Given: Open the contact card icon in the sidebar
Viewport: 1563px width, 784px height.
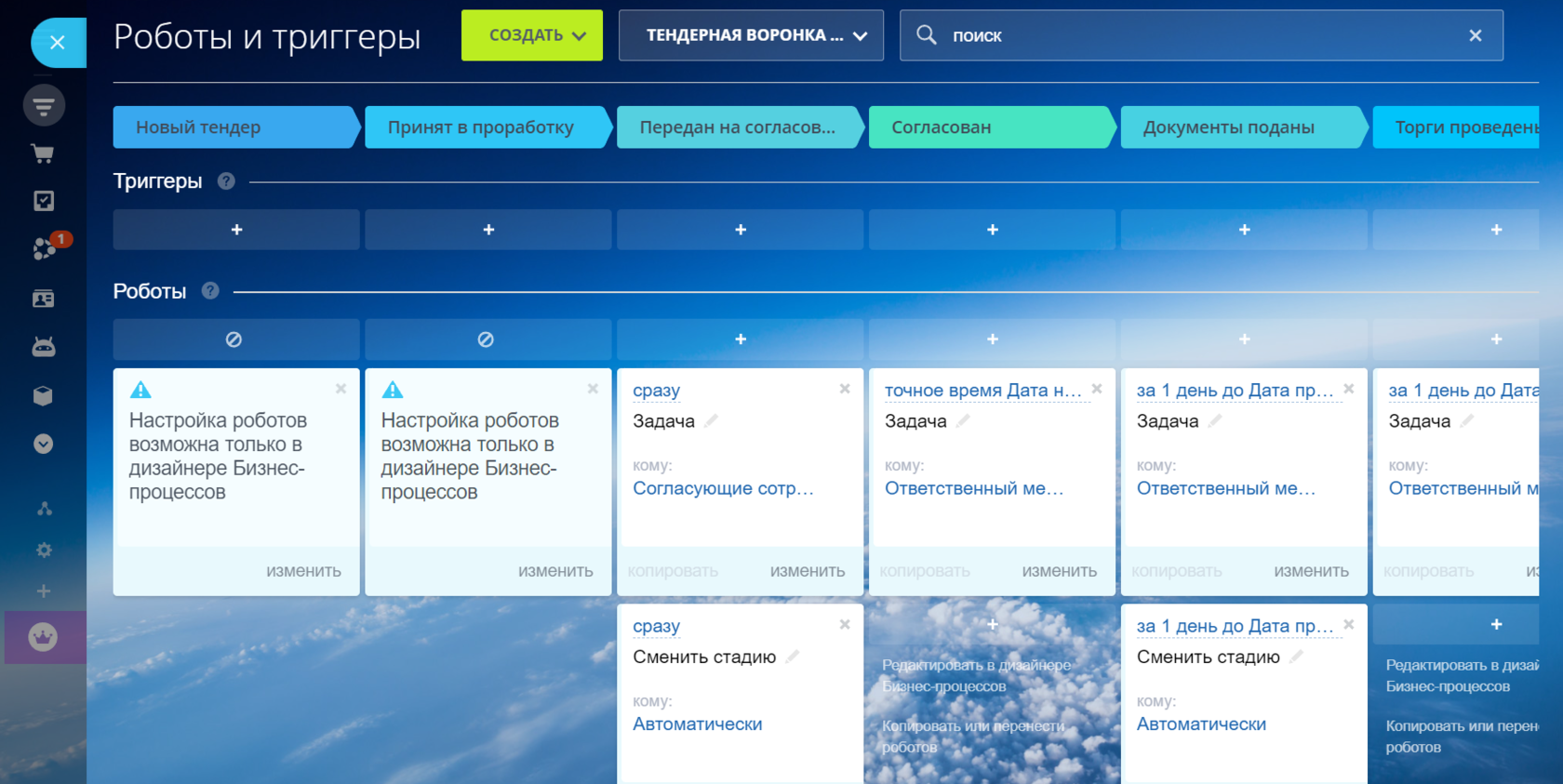Looking at the screenshot, I should 44,299.
